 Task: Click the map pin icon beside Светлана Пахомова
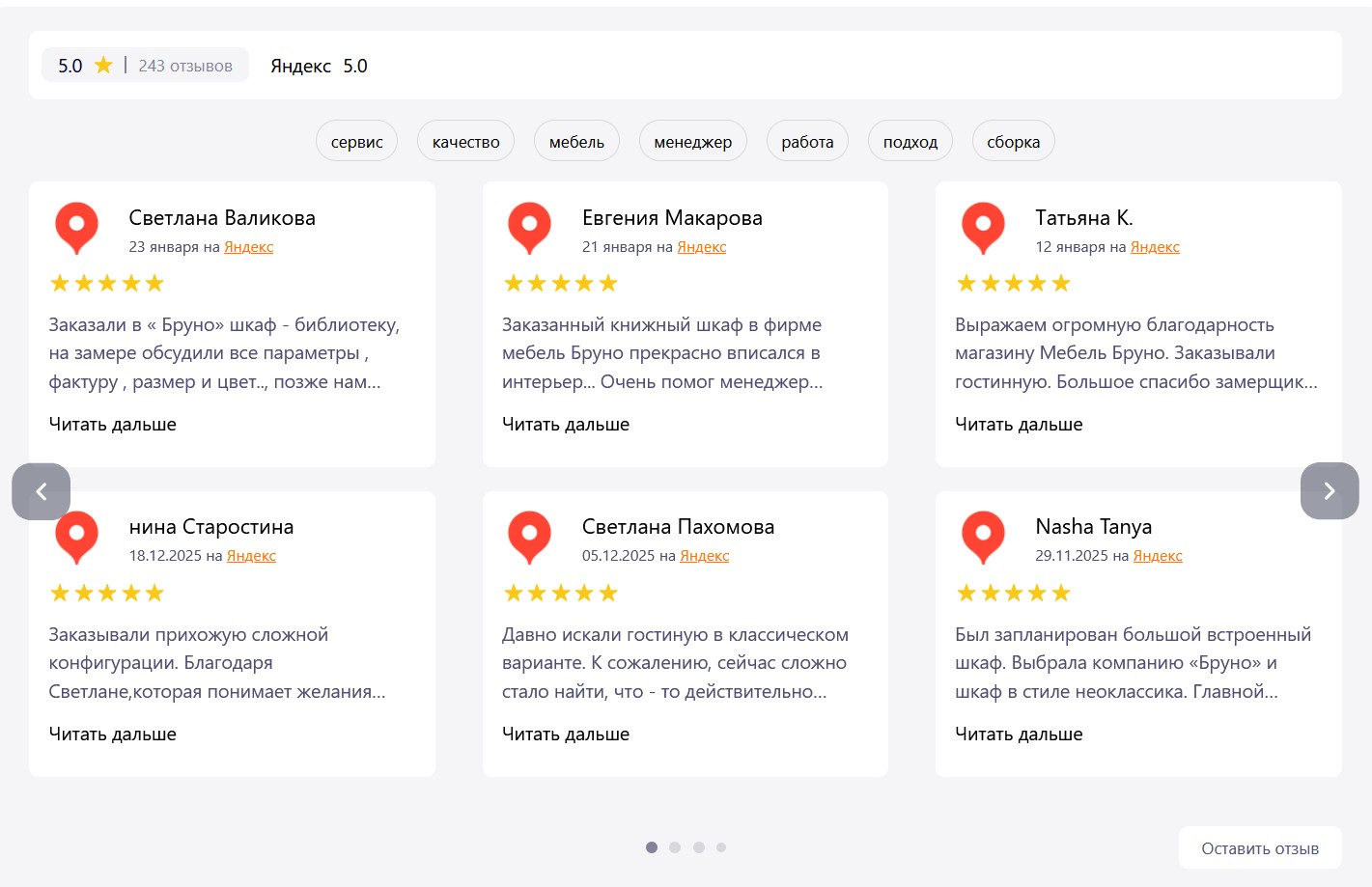pos(529,537)
